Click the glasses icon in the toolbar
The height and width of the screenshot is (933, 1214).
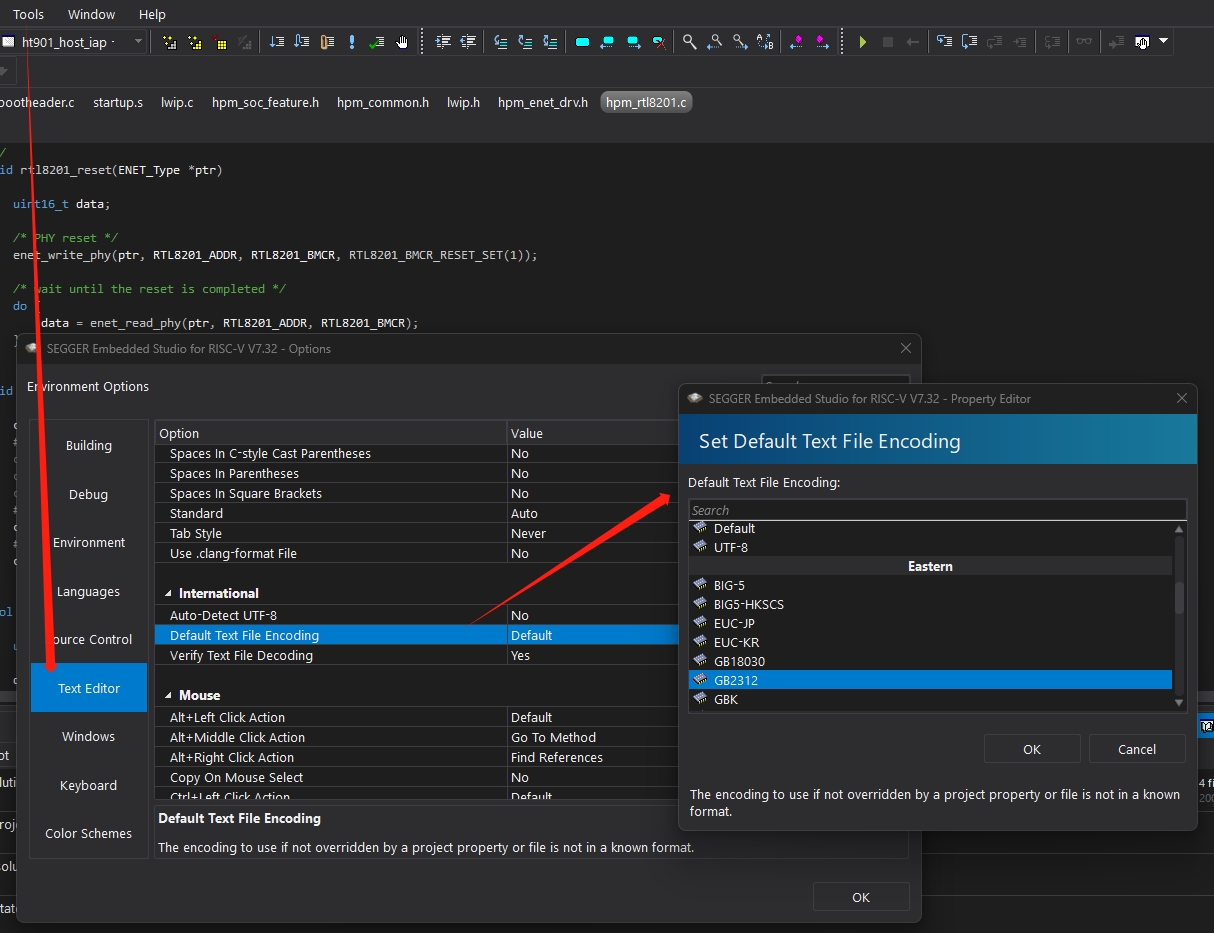[x=1084, y=42]
